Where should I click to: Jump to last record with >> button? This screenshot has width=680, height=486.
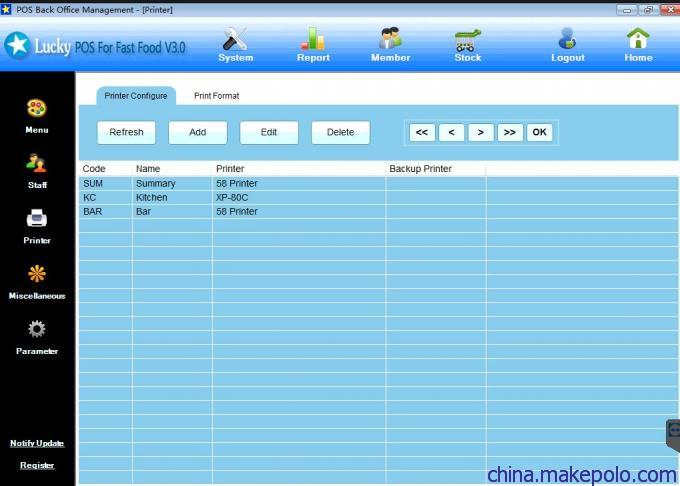(x=510, y=132)
